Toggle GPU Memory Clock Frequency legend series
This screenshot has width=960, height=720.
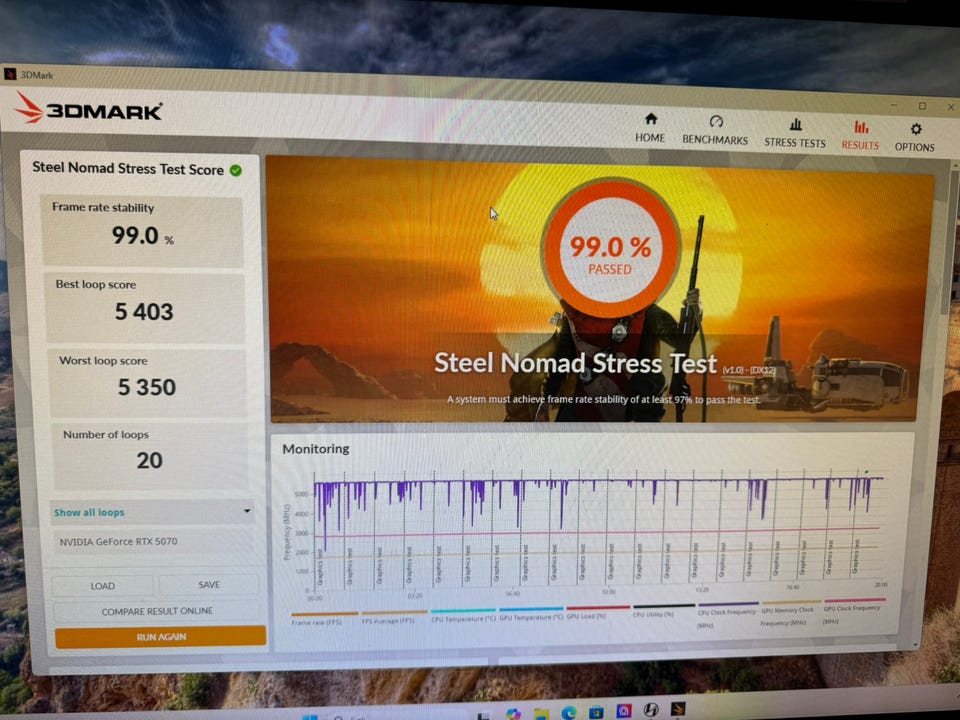[790, 612]
